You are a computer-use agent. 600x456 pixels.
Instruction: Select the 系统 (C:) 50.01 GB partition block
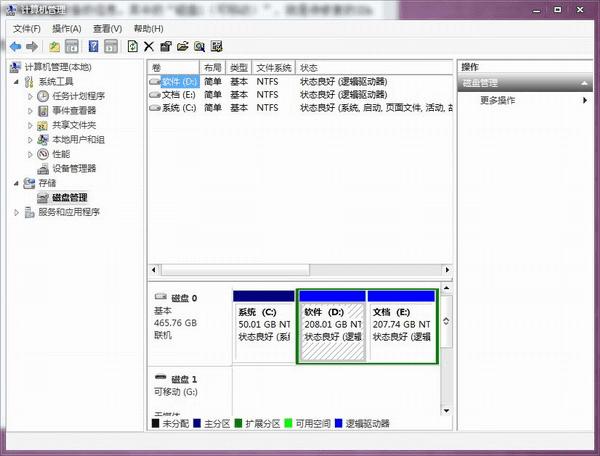264,326
